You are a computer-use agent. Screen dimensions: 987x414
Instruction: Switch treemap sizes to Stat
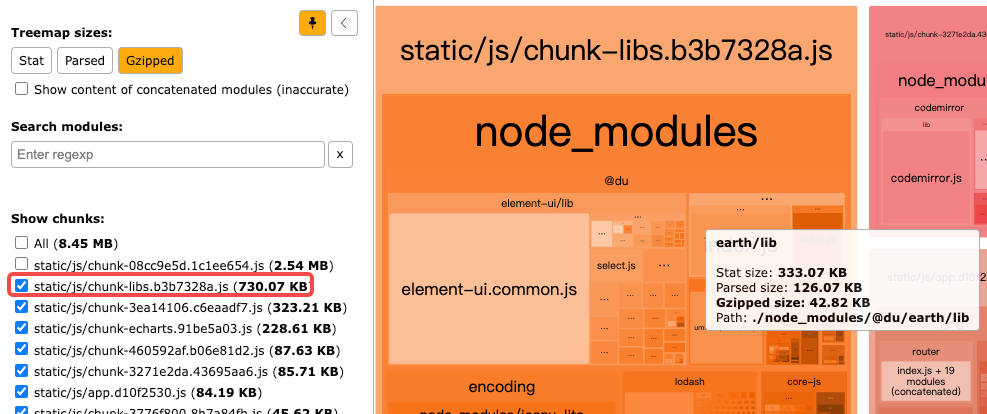tap(31, 60)
